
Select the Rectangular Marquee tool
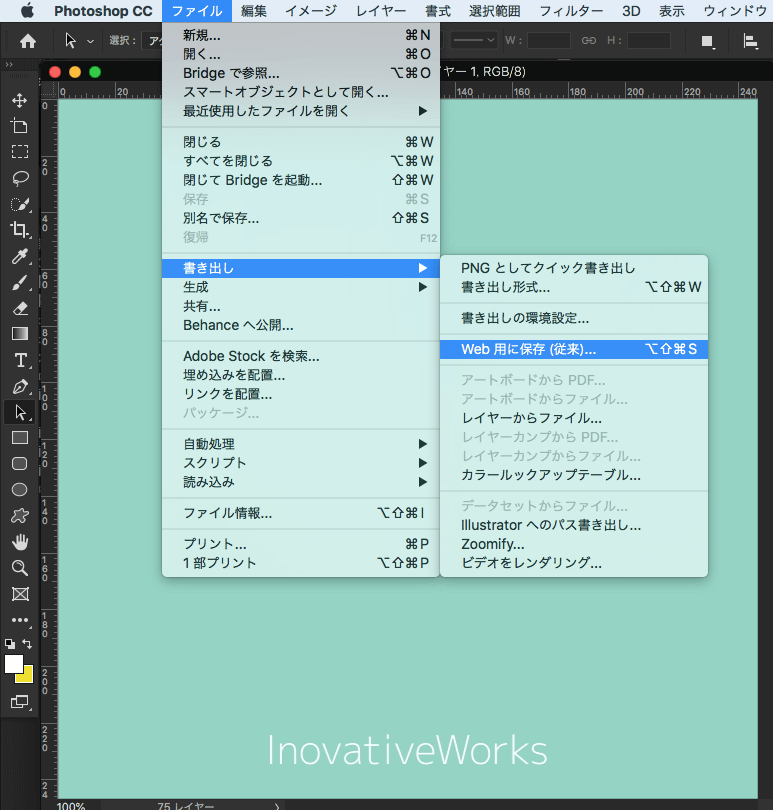click(20, 151)
